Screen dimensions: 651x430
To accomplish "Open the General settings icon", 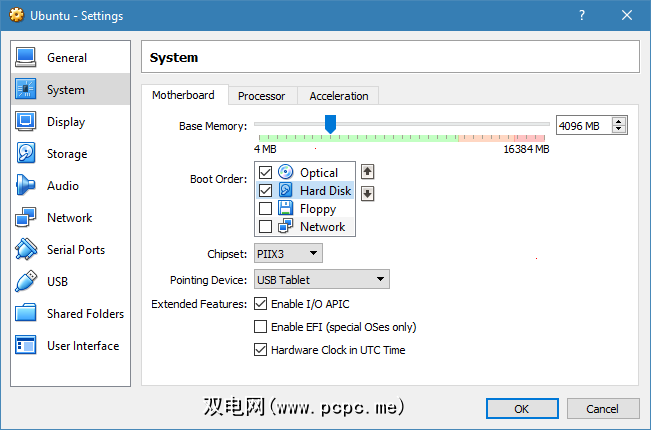I will (26, 57).
